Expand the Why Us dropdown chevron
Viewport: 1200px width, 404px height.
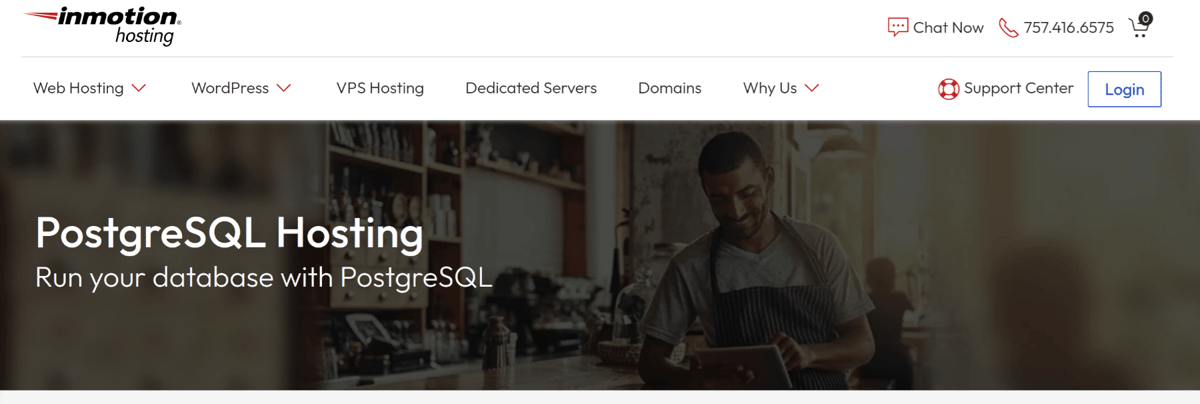point(812,88)
